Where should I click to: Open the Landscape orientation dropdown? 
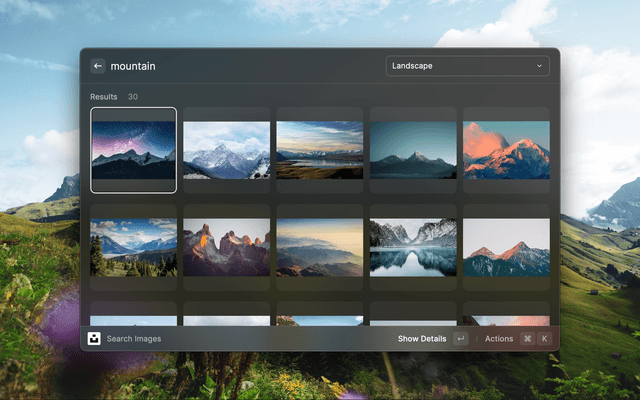[467, 66]
